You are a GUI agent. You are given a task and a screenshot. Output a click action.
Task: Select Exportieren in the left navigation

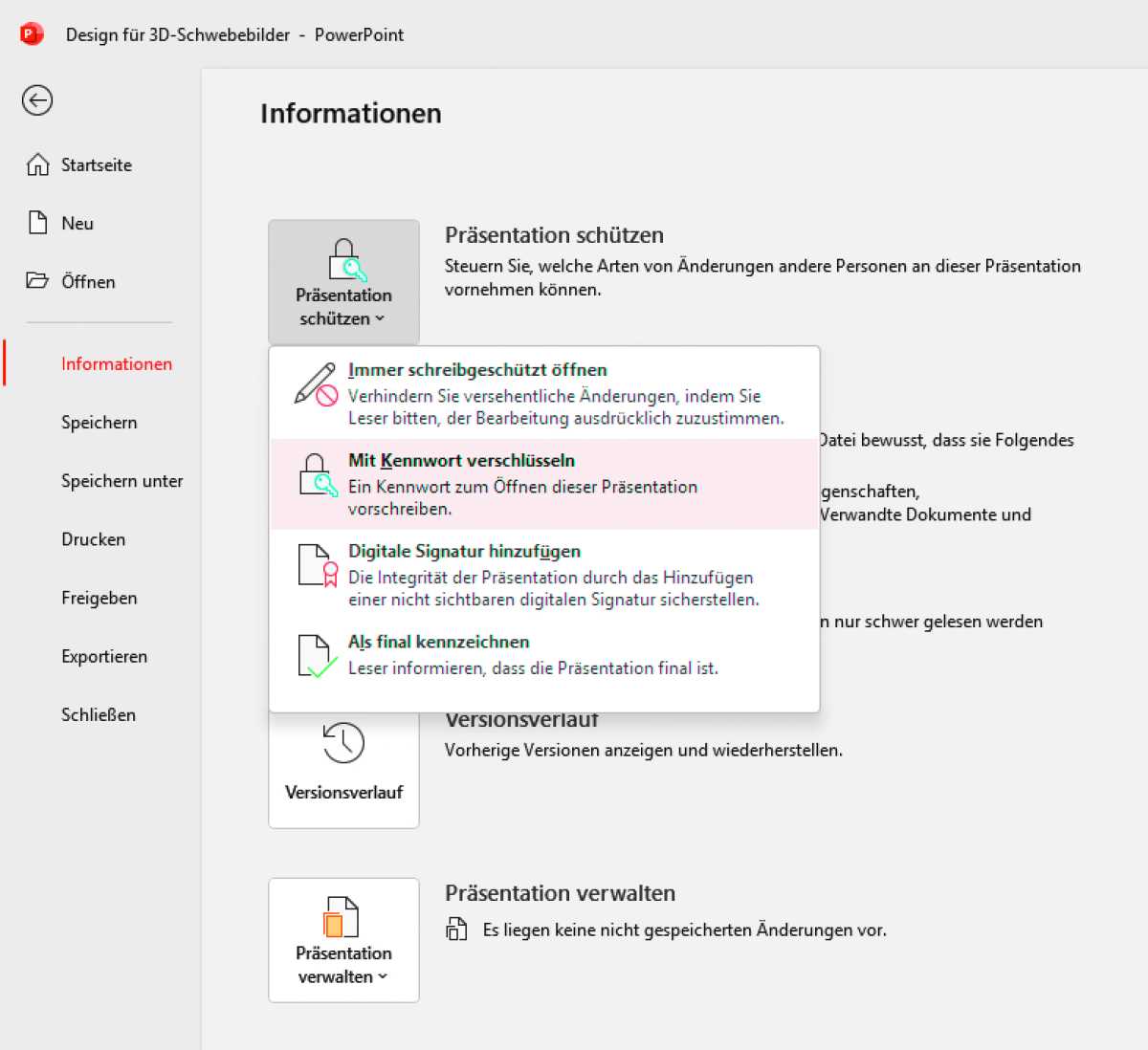(104, 657)
